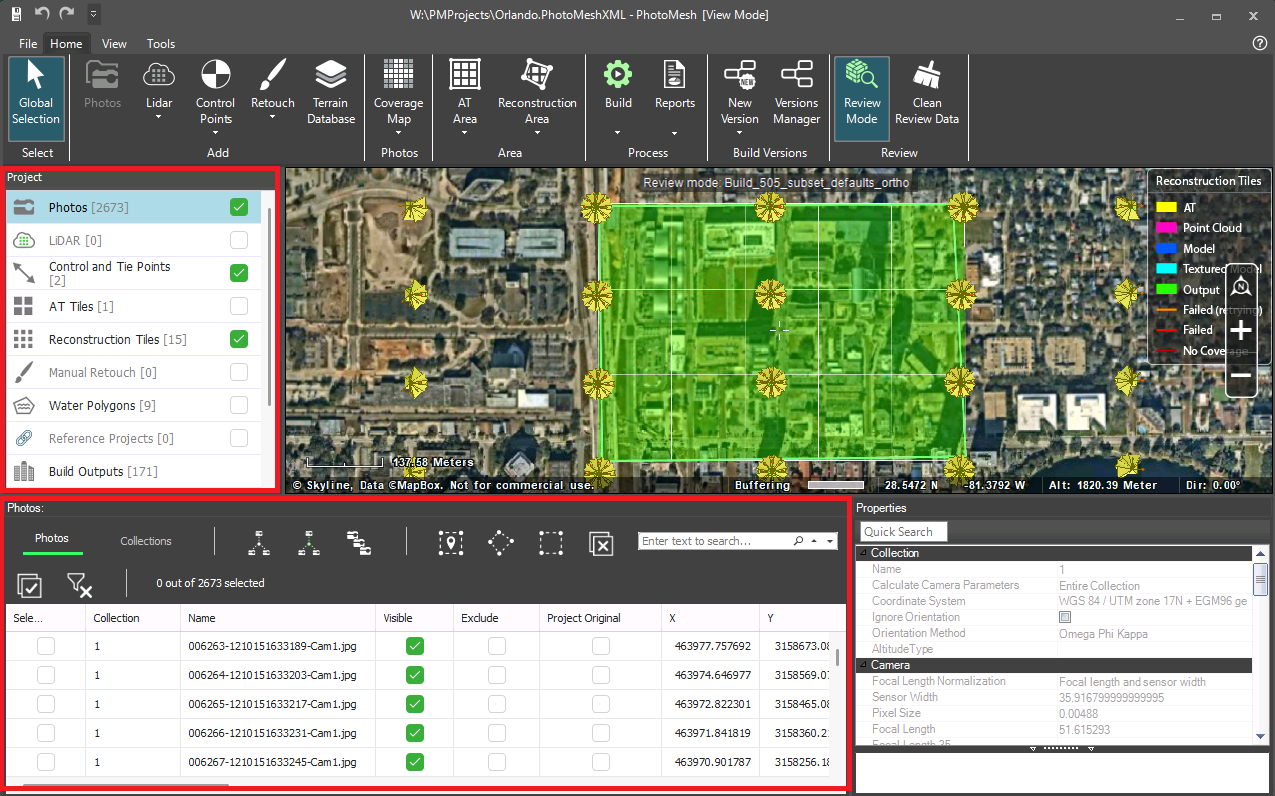
Task: Toggle Visible checkbox for photo 006264
Action: 415,675
